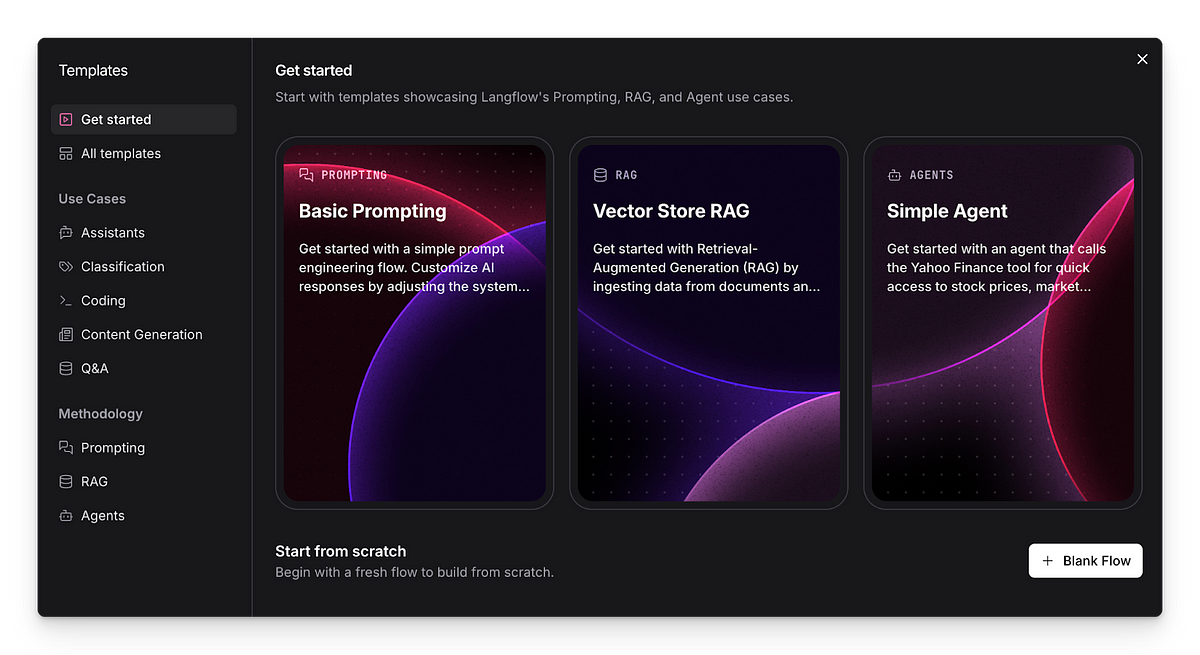
Task: Click the All templates grid icon
Action: (66, 154)
